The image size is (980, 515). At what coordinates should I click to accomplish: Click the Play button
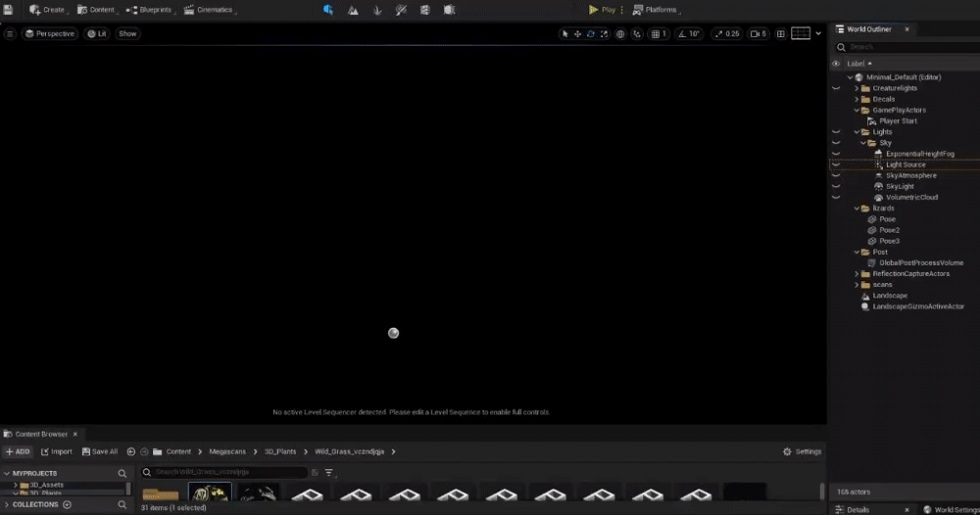[602, 10]
